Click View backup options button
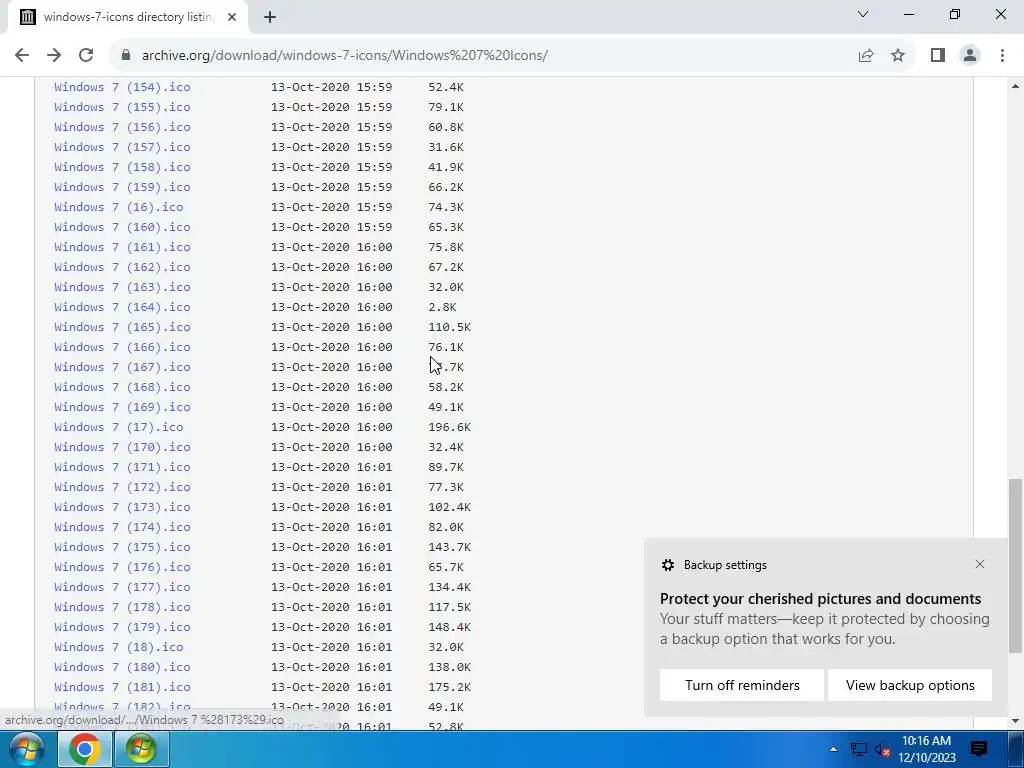The height and width of the screenshot is (768, 1024). coord(910,685)
